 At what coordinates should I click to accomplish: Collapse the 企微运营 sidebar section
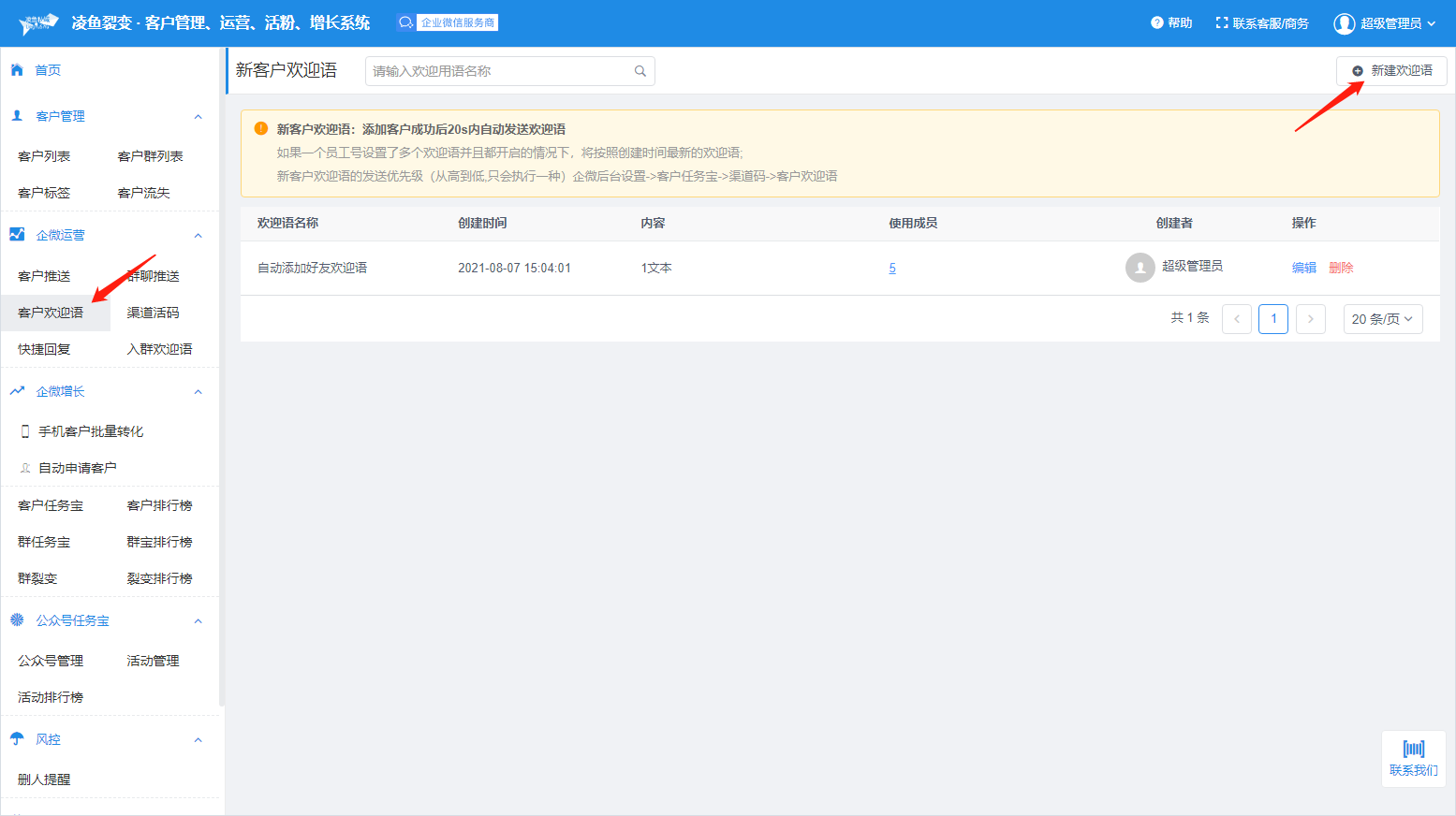(198, 236)
